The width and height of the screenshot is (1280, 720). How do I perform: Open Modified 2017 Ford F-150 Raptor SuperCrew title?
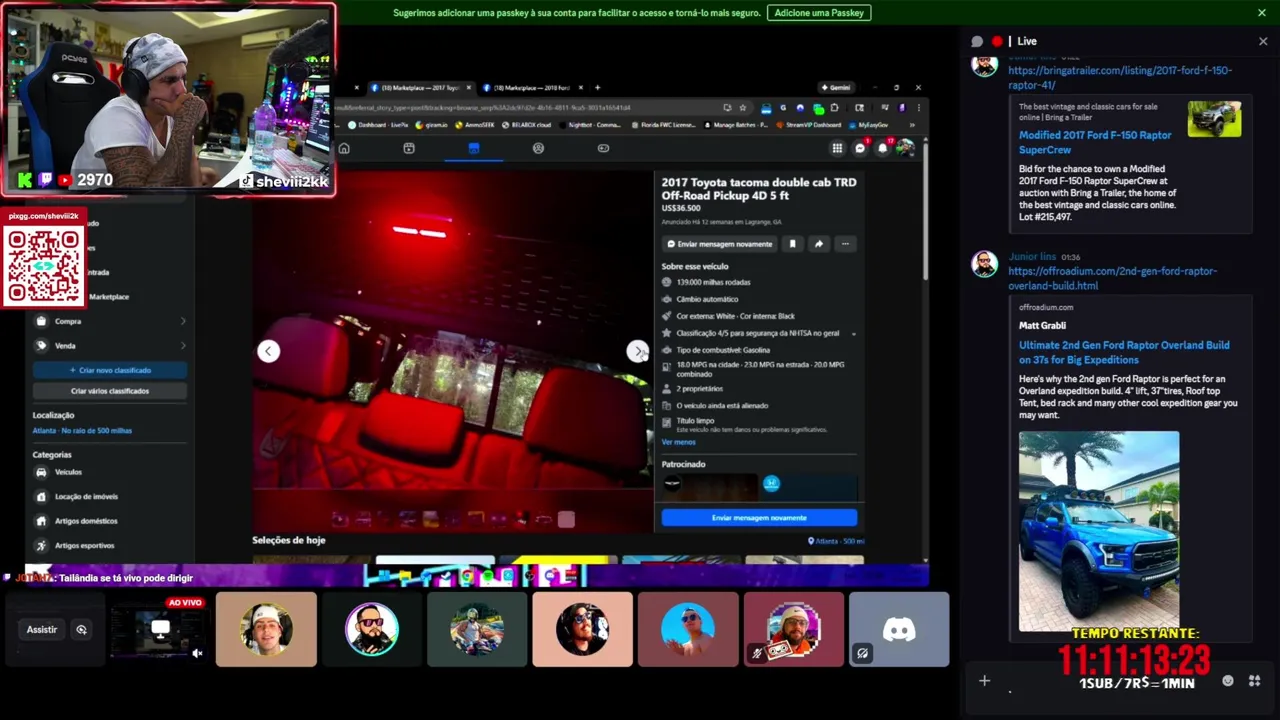(1095, 142)
